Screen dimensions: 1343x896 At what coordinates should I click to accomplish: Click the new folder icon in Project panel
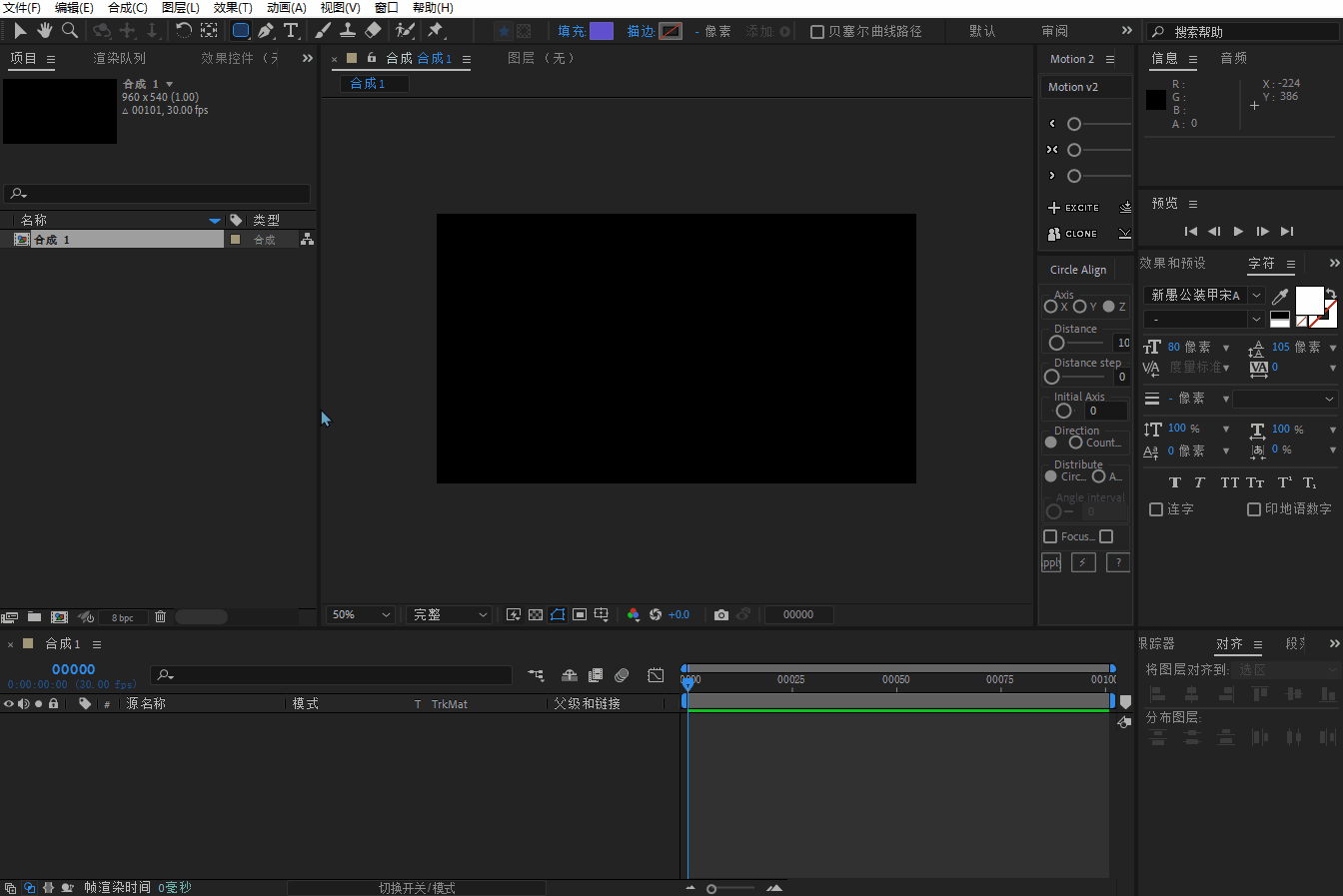point(34,617)
